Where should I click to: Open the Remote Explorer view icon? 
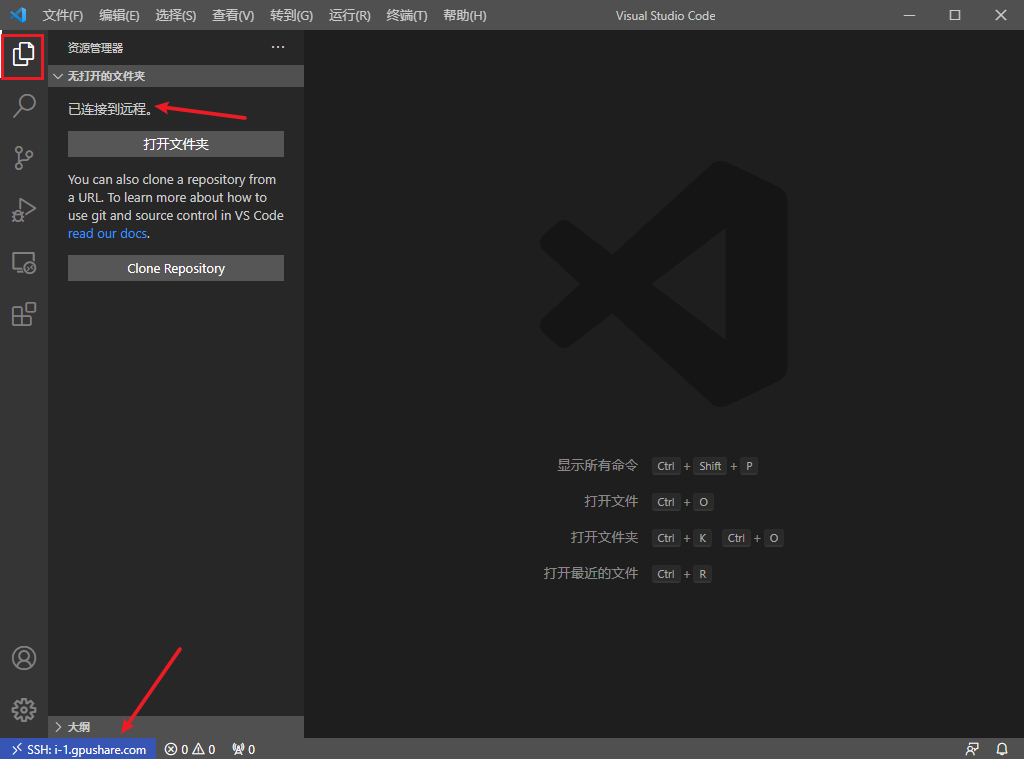coord(24,263)
